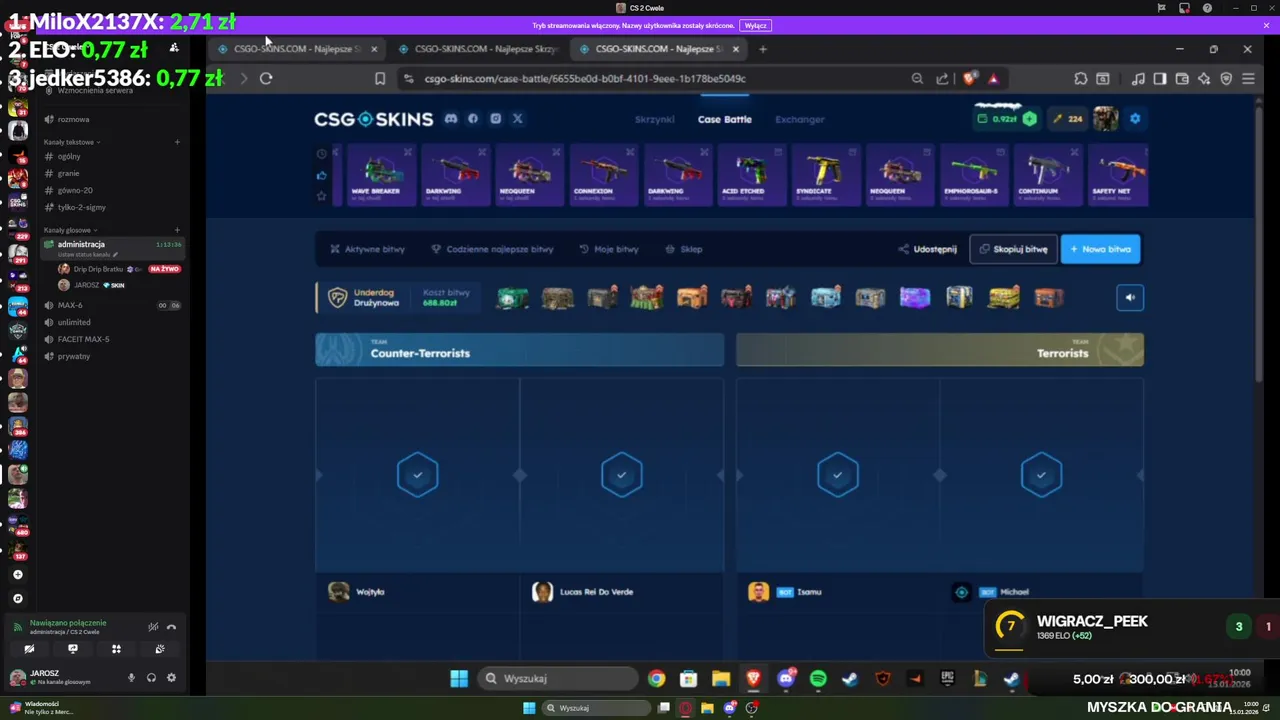Select Codzienne najlepsze bitwy tab
The width and height of the screenshot is (1280, 720).
492,249
